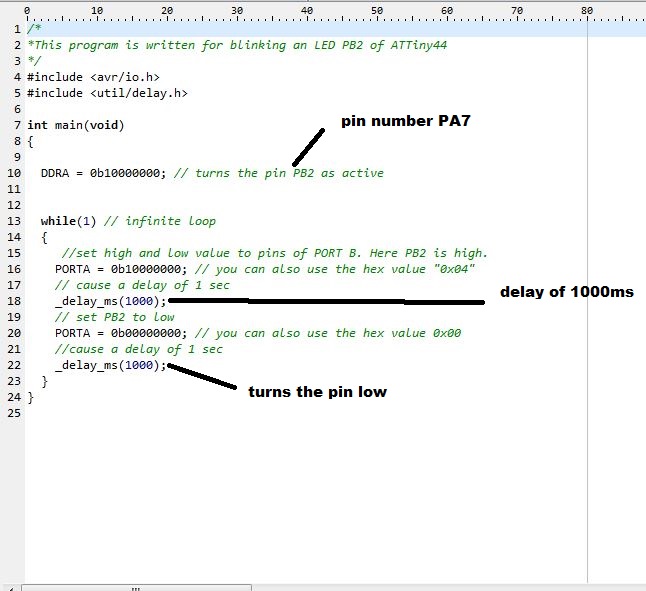Click ruler mark 80 at the top
The height and width of the screenshot is (591, 646).
pyautogui.click(x=587, y=11)
